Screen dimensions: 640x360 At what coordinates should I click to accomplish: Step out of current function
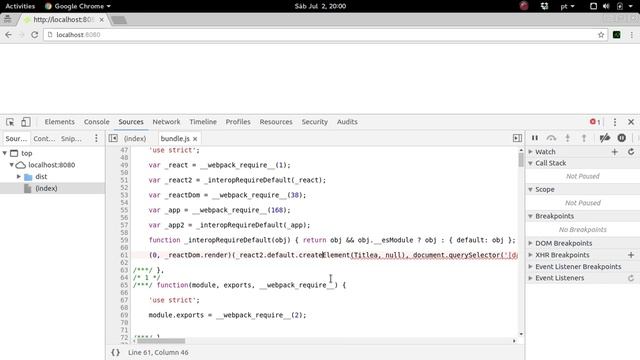point(584,138)
